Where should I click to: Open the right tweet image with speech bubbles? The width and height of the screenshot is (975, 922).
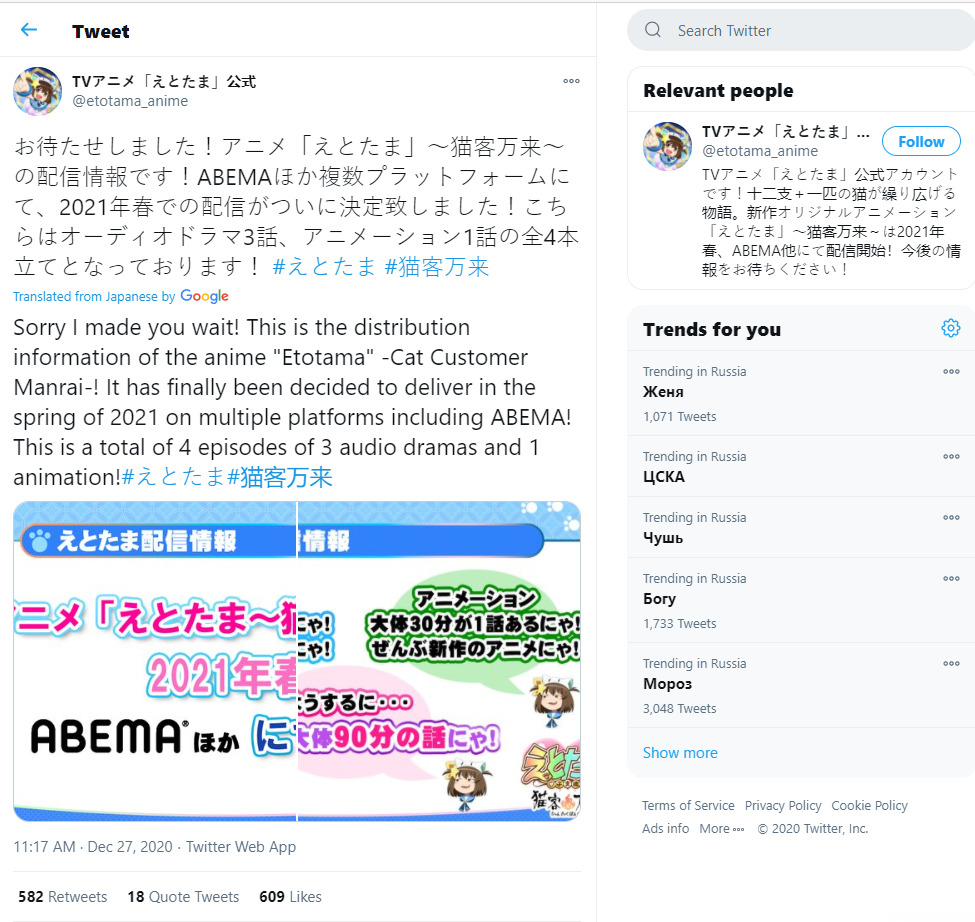439,662
